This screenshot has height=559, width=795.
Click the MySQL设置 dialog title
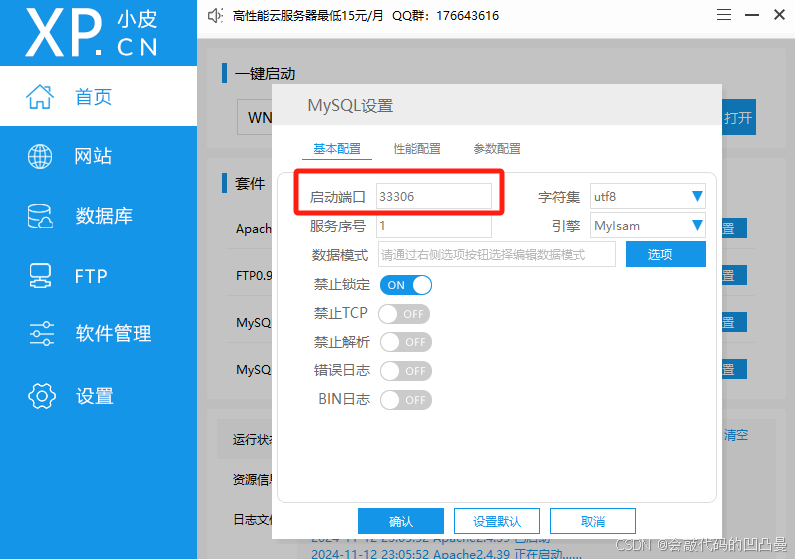point(350,105)
